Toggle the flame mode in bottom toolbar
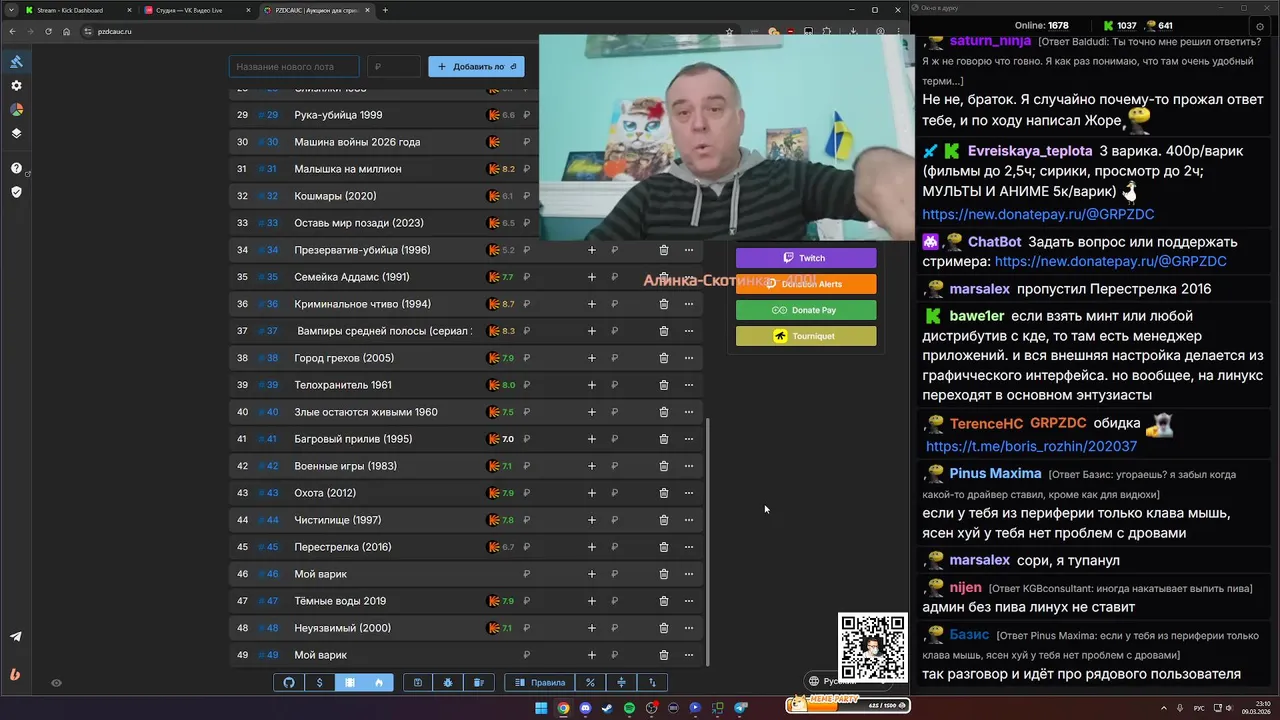Screen dimensions: 1280x720 (x=379, y=683)
